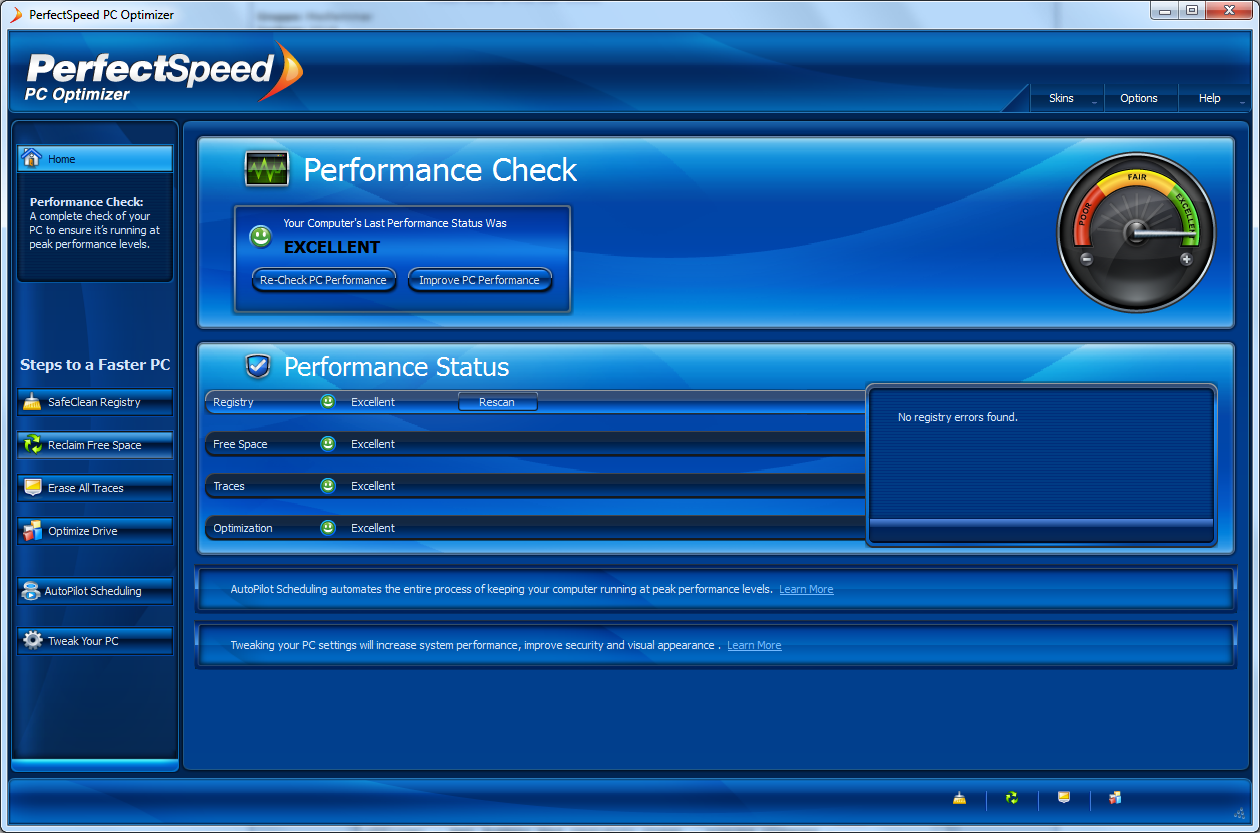Close the PerfectSpeed PC Optimizer window
Screen dimensions: 1260x833
click(x=1228, y=11)
